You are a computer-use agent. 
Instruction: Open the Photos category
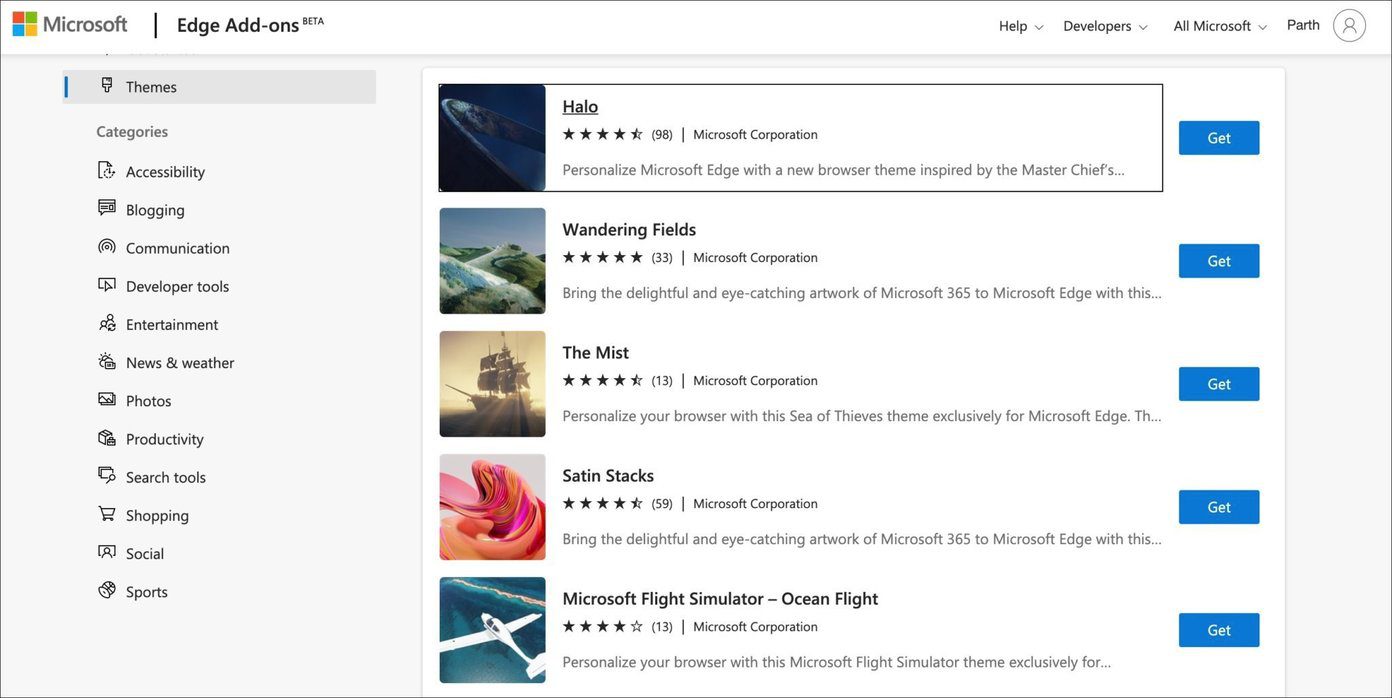click(x=148, y=400)
